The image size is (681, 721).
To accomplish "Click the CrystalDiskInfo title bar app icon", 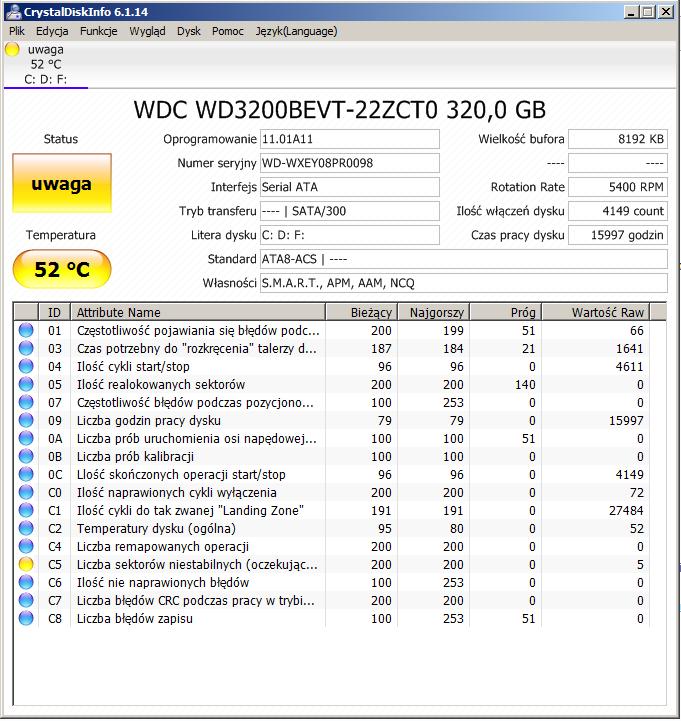I will click(x=13, y=11).
